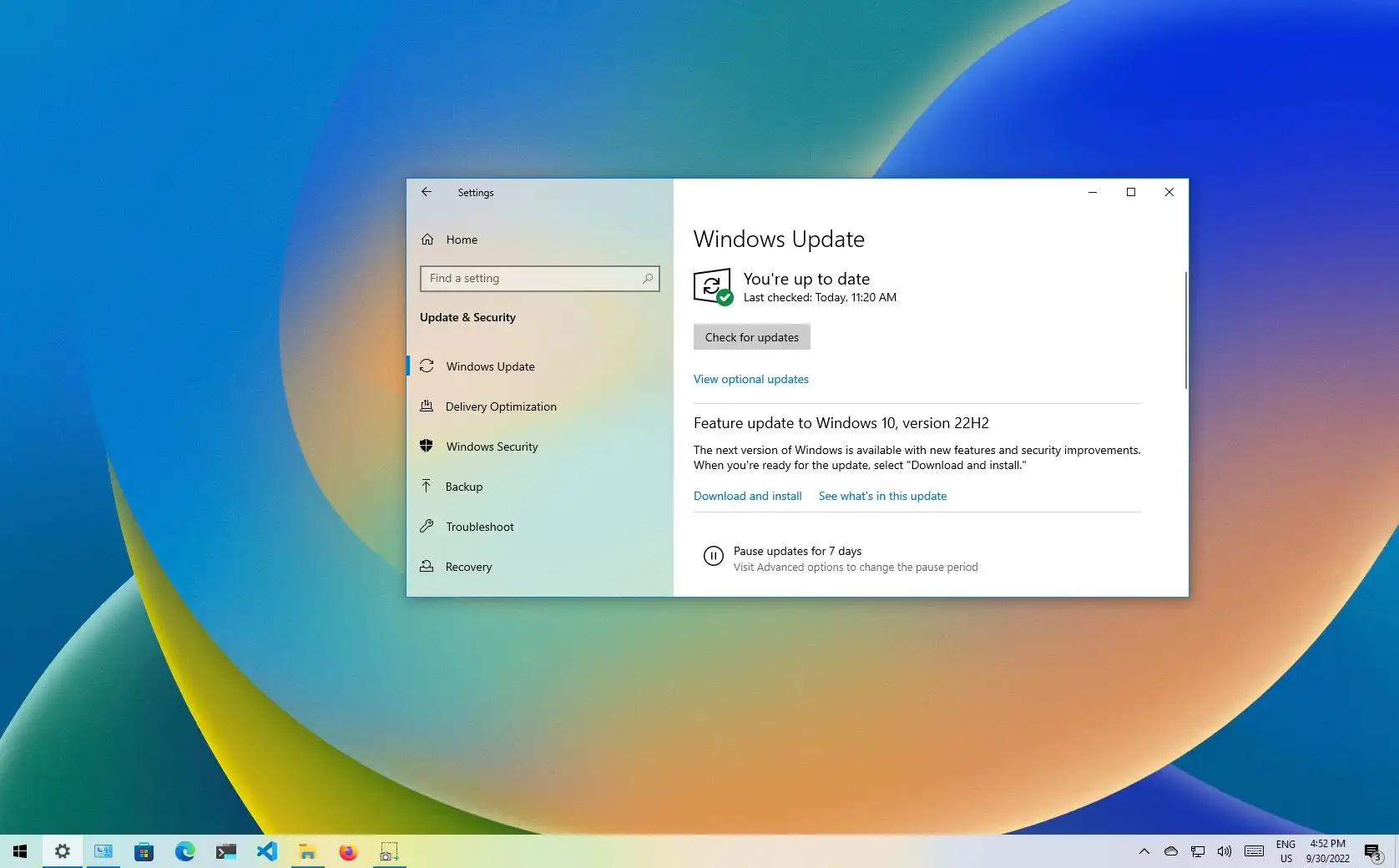Select Delivery Optimization in the sidebar
The image size is (1399, 868).
pos(501,406)
